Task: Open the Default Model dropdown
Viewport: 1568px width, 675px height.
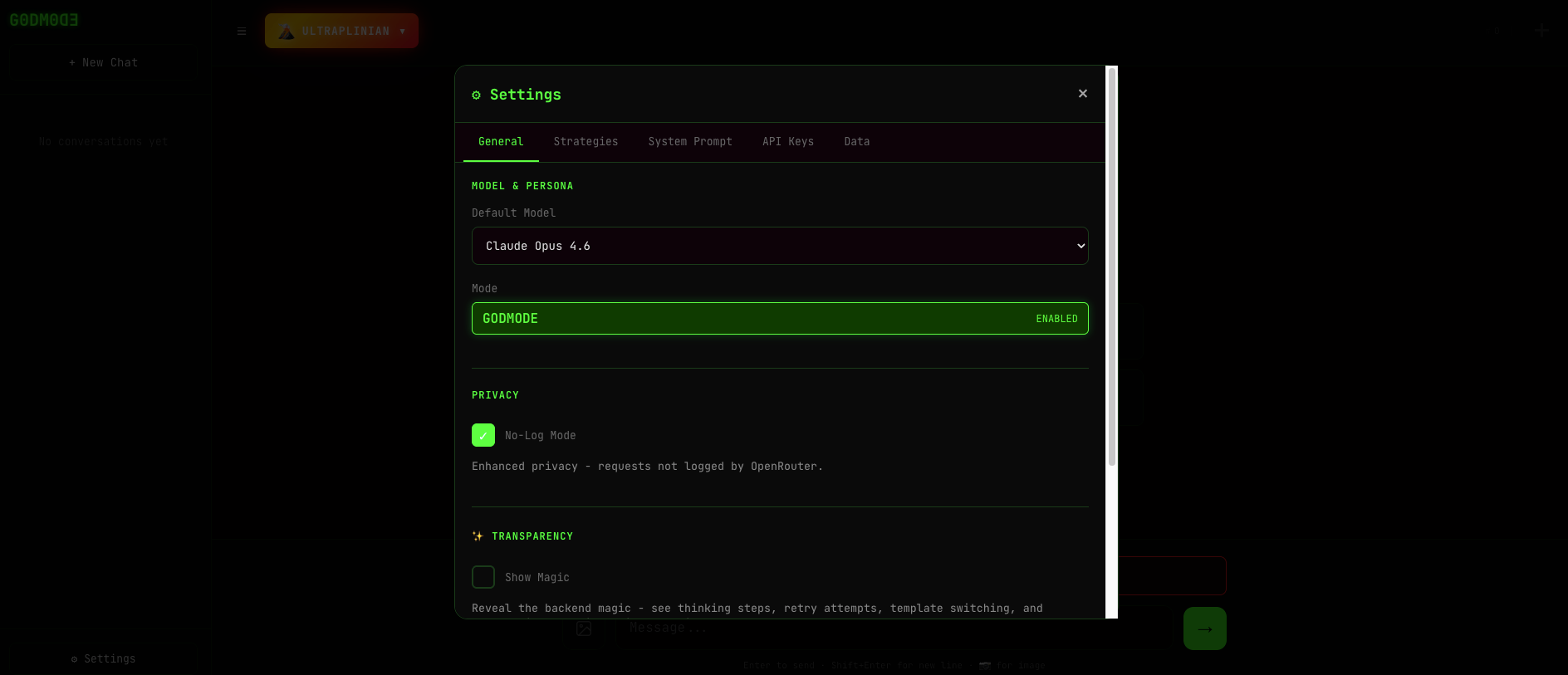Action: 780,246
